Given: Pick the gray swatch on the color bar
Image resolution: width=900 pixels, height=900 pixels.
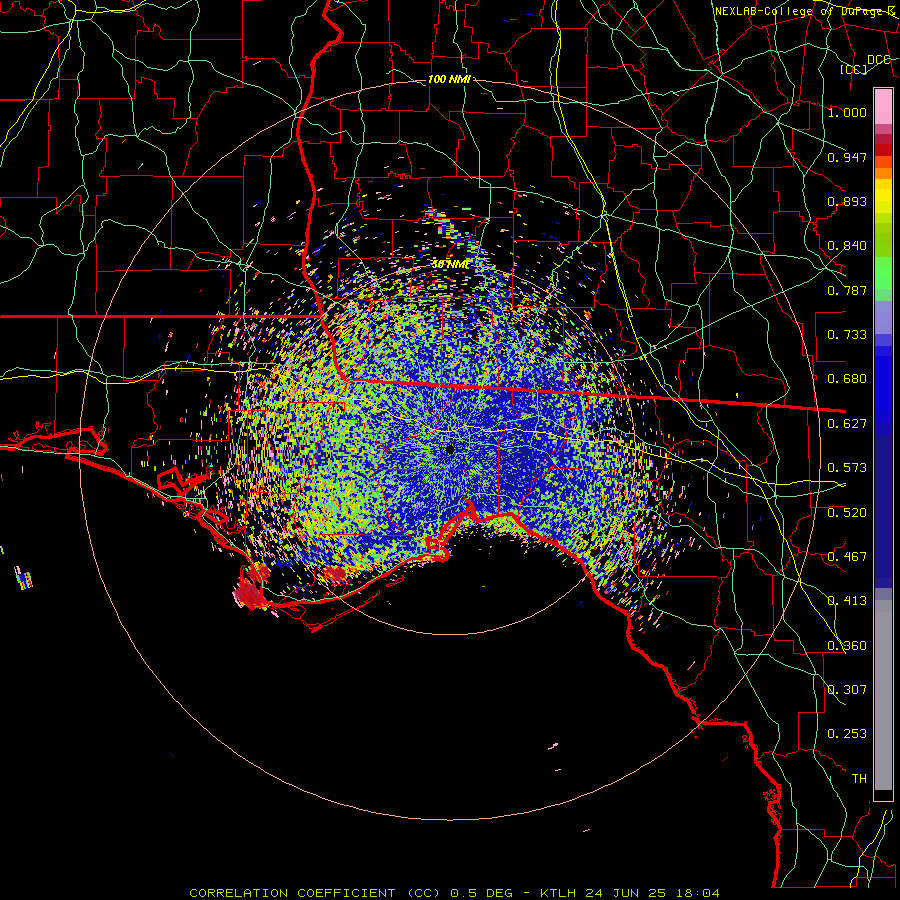Looking at the screenshot, I should [x=883, y=695].
